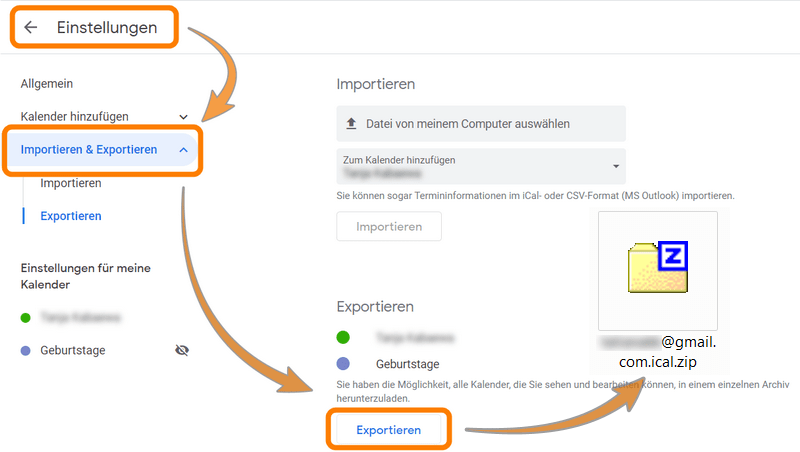Click the gmail.com.ical.zip file label
800x452 pixels.
point(658,351)
